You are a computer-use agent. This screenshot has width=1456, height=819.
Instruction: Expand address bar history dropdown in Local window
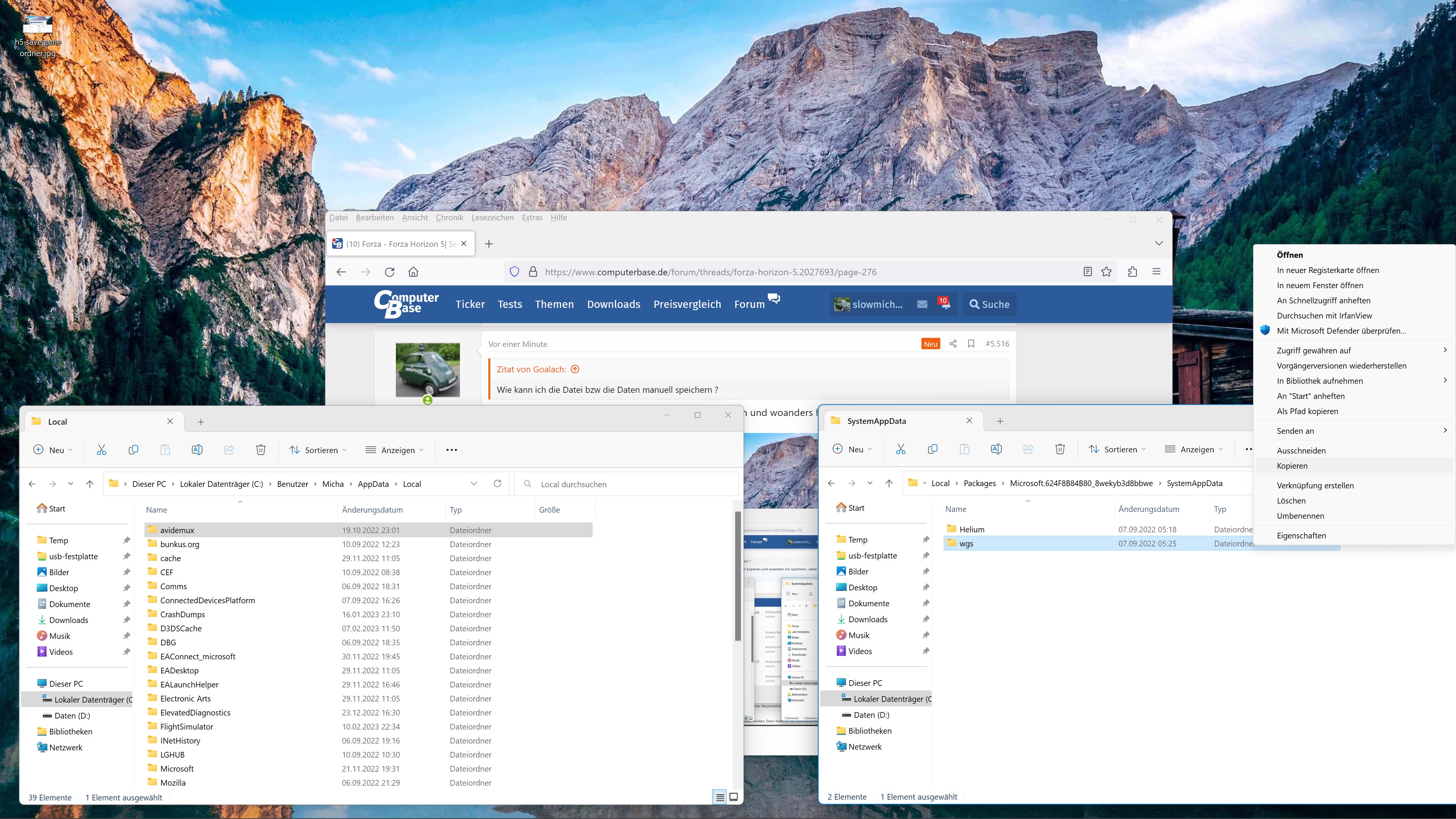474,484
